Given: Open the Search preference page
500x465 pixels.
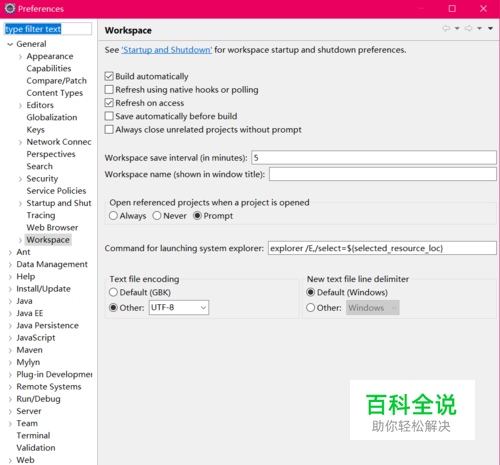Looking at the screenshot, I should 39,166.
